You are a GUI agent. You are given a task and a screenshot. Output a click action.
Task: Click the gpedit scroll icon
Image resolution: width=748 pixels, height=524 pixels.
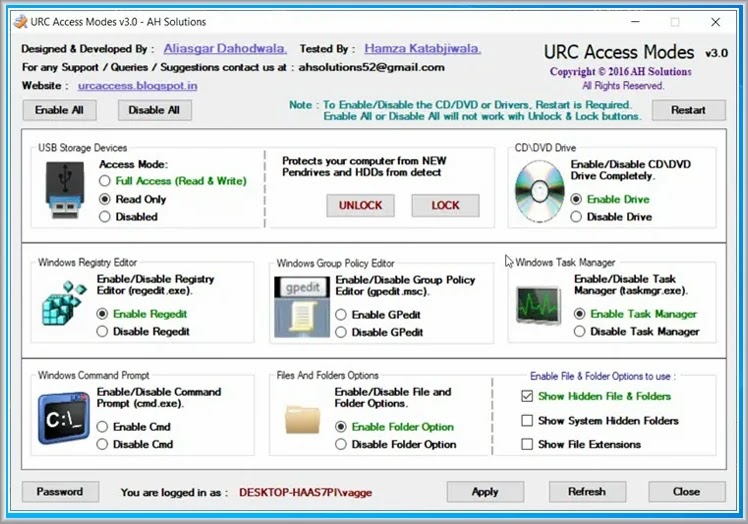[301, 307]
